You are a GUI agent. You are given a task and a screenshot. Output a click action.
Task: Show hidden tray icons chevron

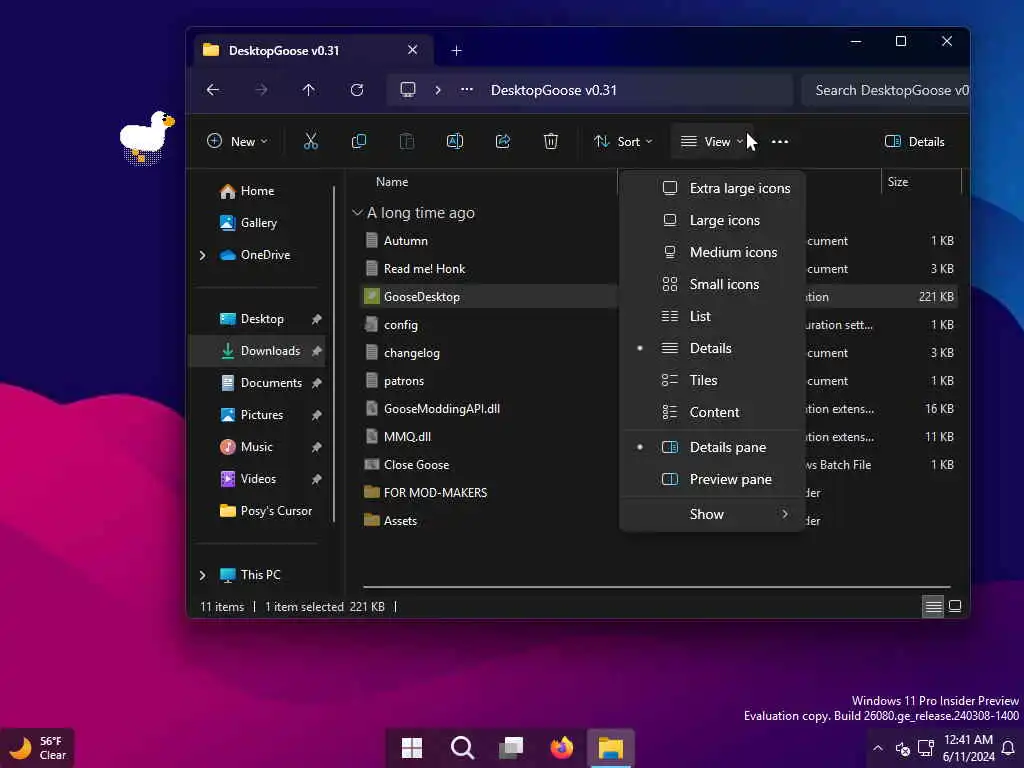878,748
